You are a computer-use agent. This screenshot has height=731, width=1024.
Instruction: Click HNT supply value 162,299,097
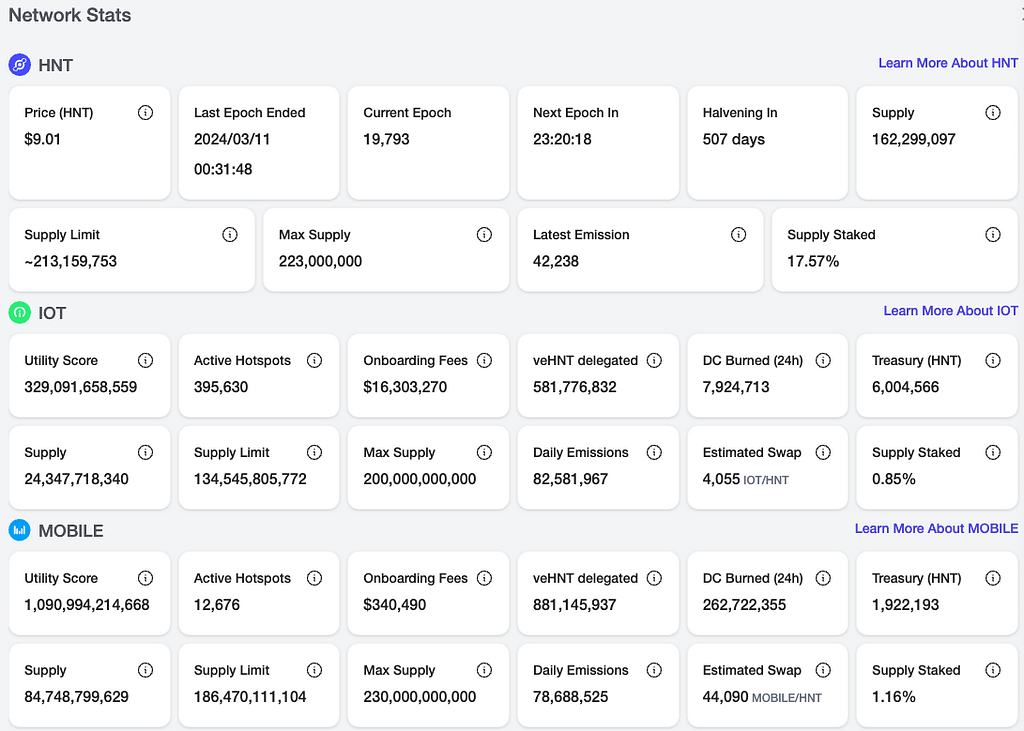[913, 139]
